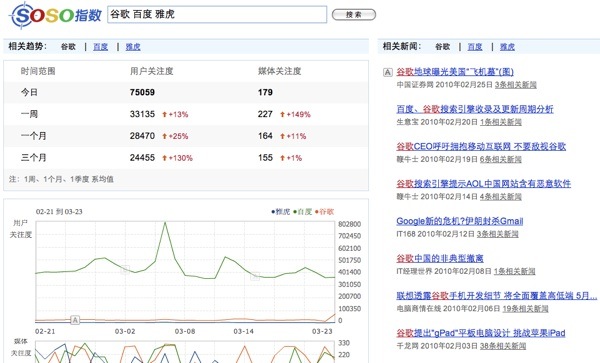600x363 pixels.
Task: Open news 谷歌提出"gPad"平板电脑设计
Action: click(481, 333)
